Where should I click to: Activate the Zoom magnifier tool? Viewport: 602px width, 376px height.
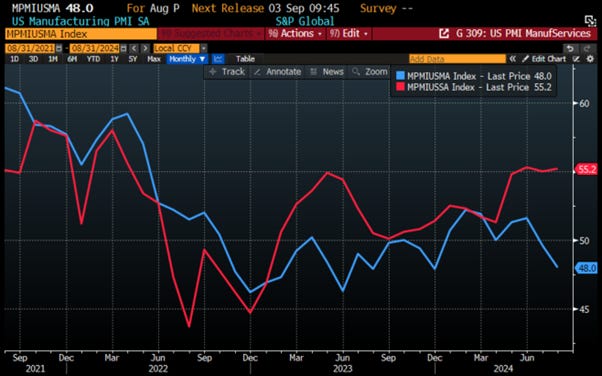coord(370,72)
